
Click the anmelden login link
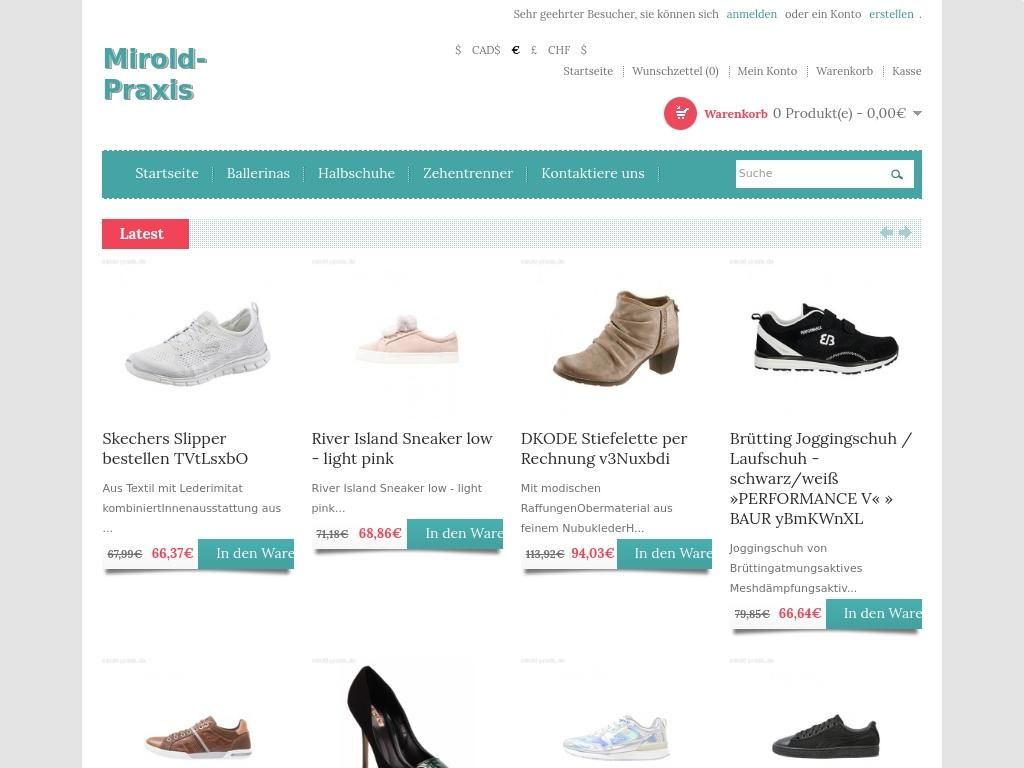(x=752, y=14)
